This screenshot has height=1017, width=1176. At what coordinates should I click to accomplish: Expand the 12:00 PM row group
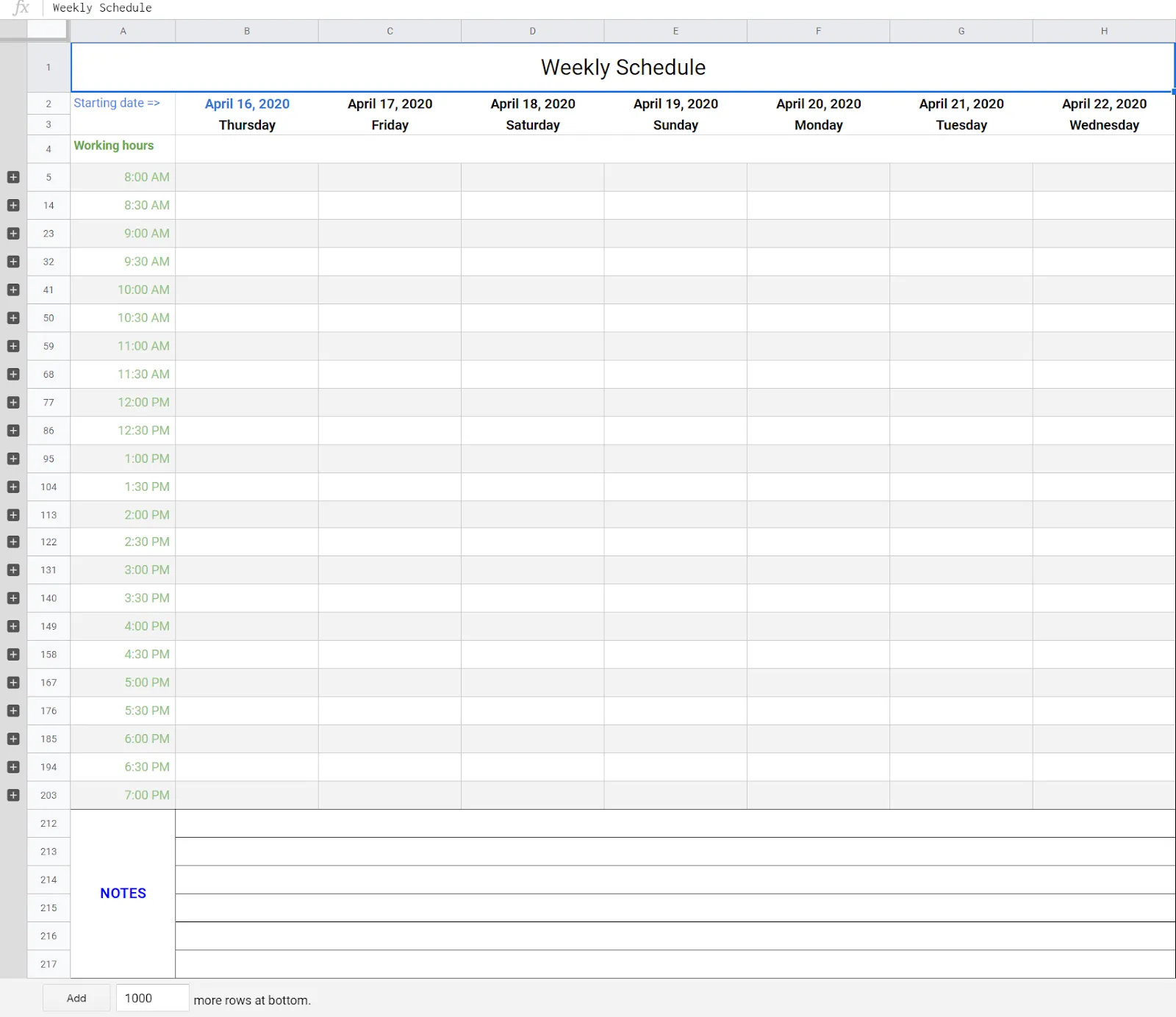pyautogui.click(x=12, y=402)
